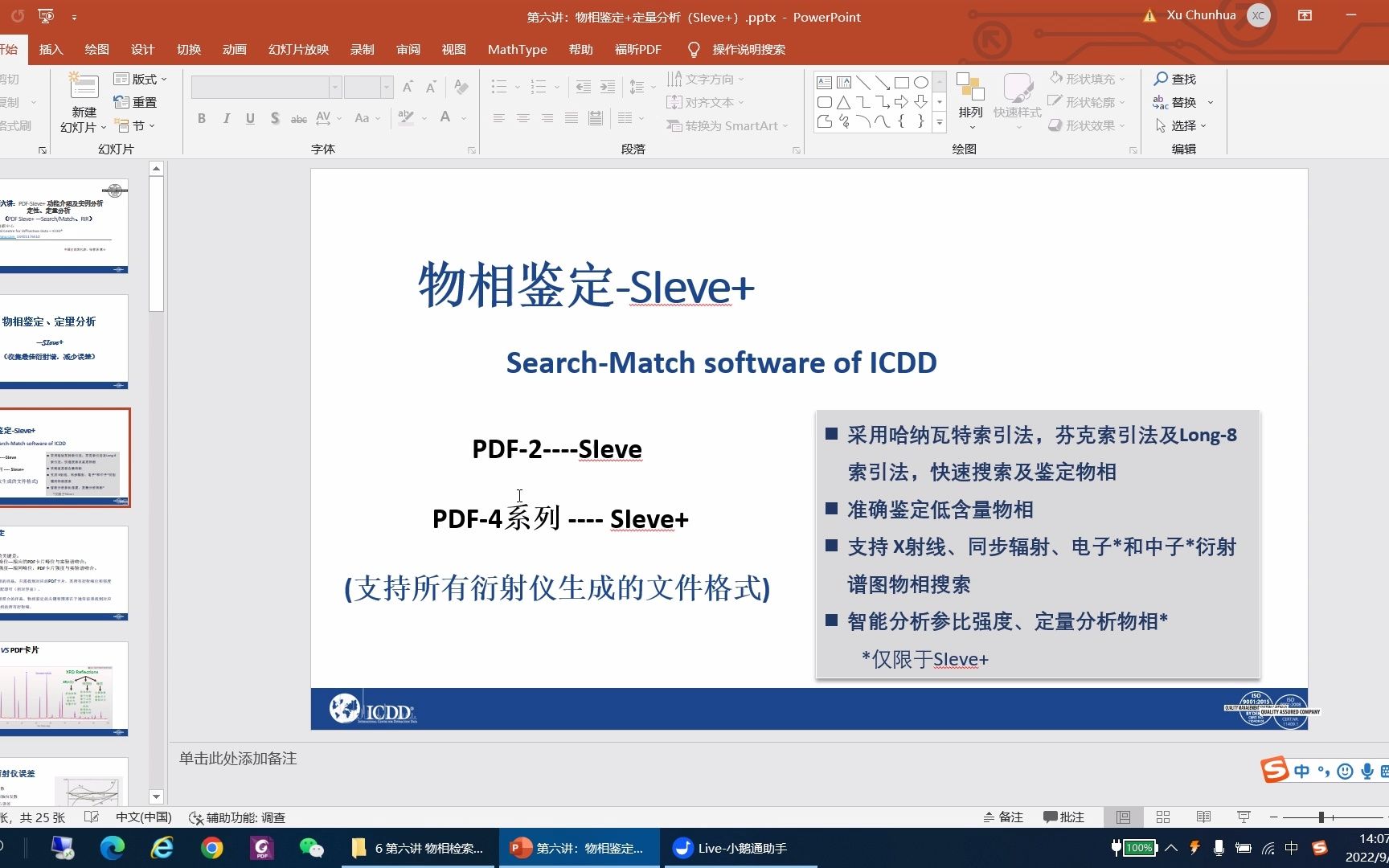The width and height of the screenshot is (1389, 868).
Task: Switch to Slide Sorter view
Action: [1163, 817]
